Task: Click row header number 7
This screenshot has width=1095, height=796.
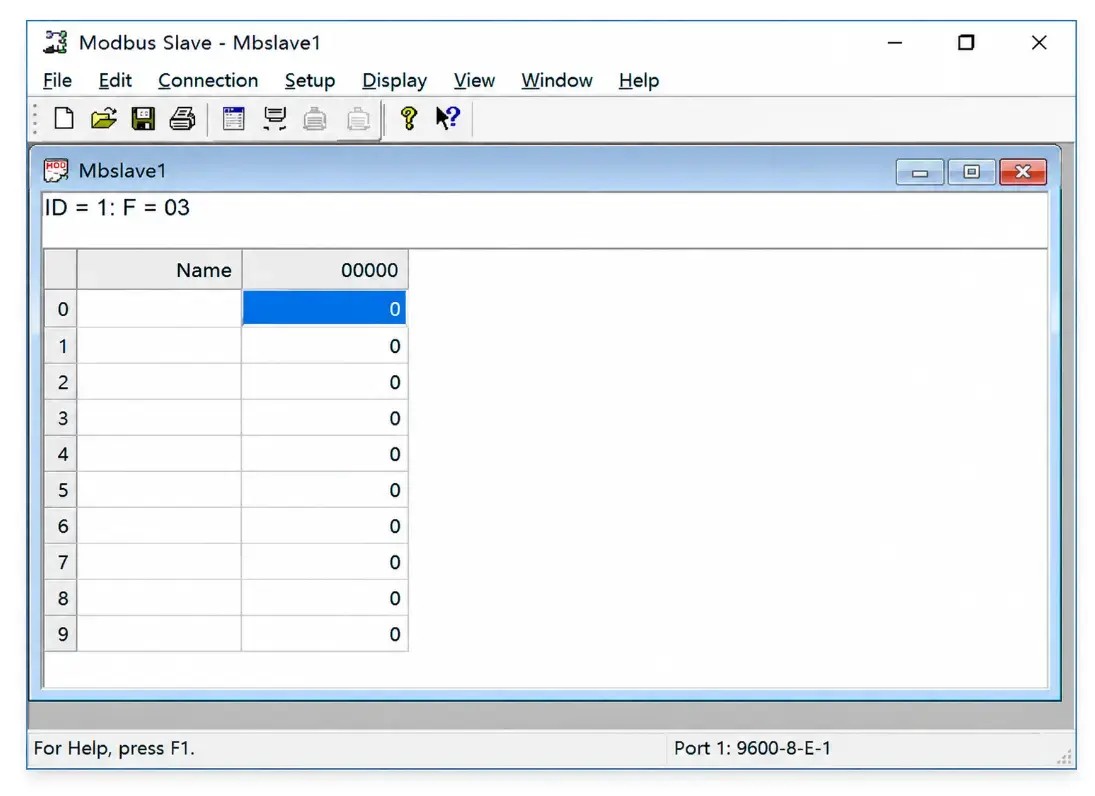Action: 61,562
